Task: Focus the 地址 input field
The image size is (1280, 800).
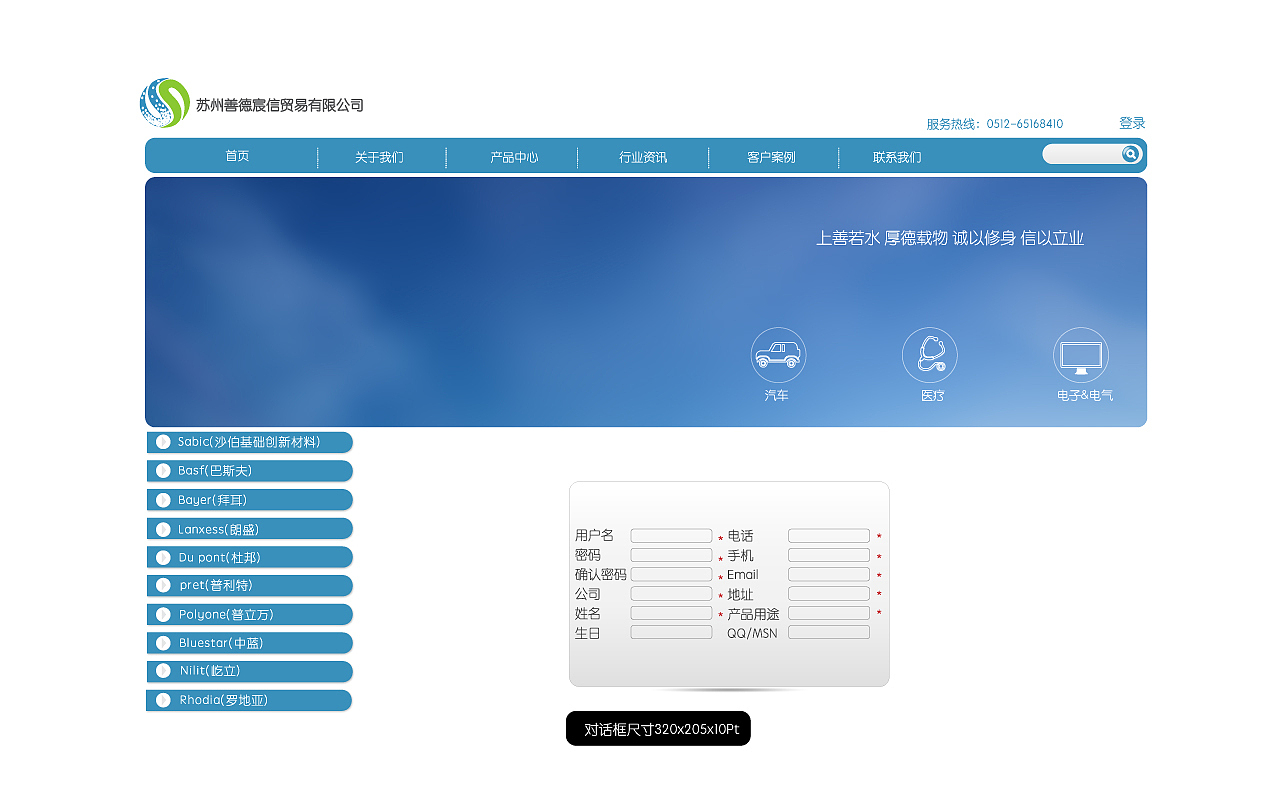Action: pyautogui.click(x=829, y=594)
